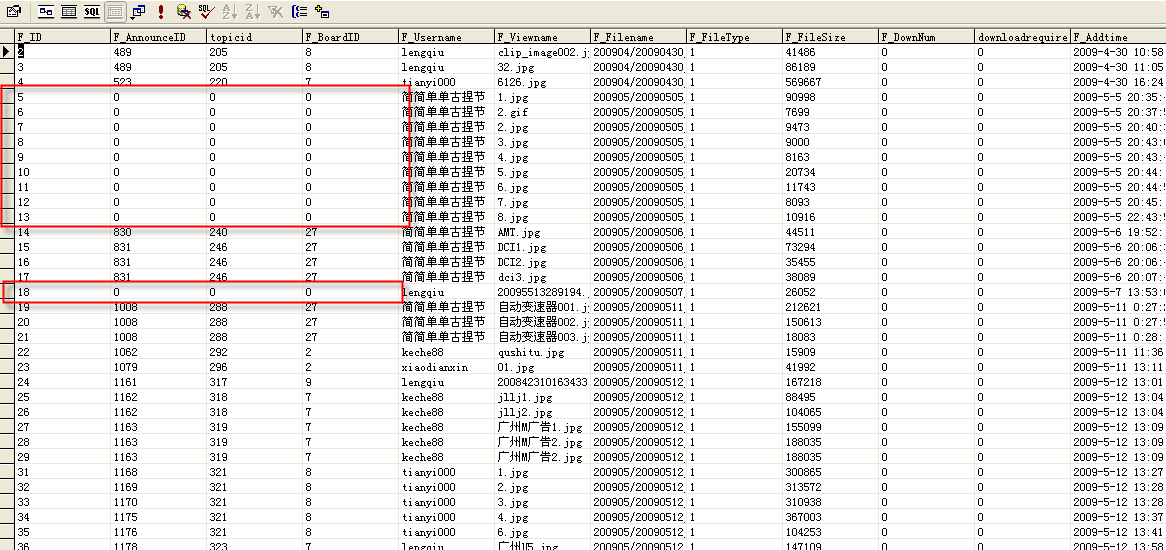The height and width of the screenshot is (550, 1166).
Task: Toggle the Results pane button
Action: (115, 11)
